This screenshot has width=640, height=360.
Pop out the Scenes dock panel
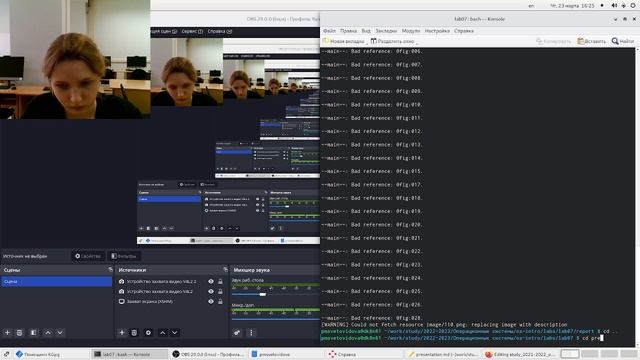click(111, 270)
